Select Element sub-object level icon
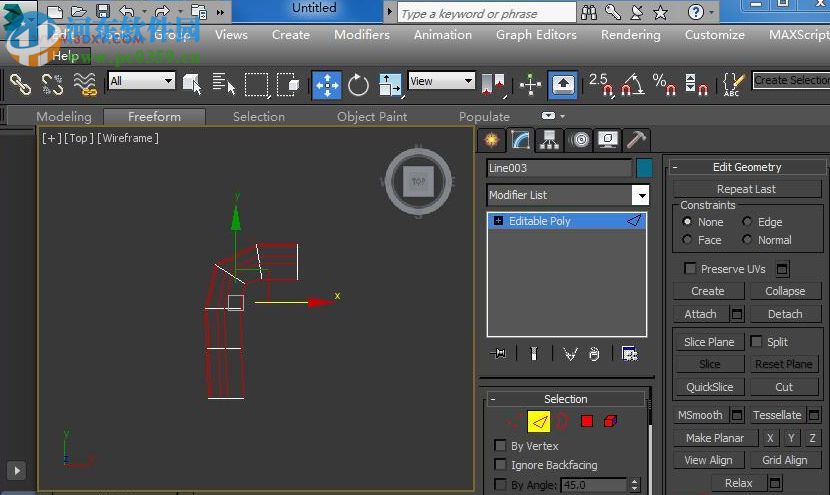 pos(610,421)
